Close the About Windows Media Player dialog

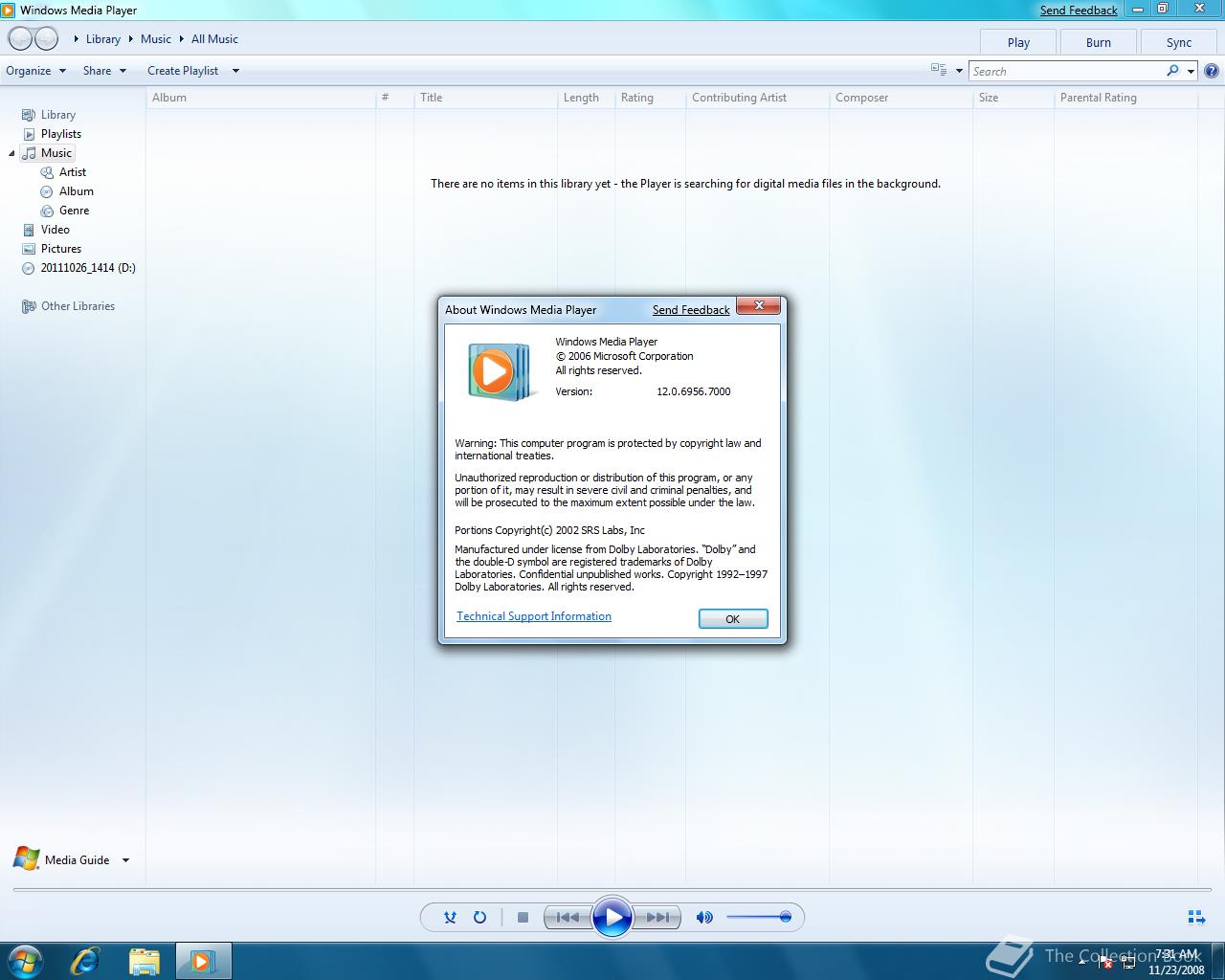click(x=759, y=305)
